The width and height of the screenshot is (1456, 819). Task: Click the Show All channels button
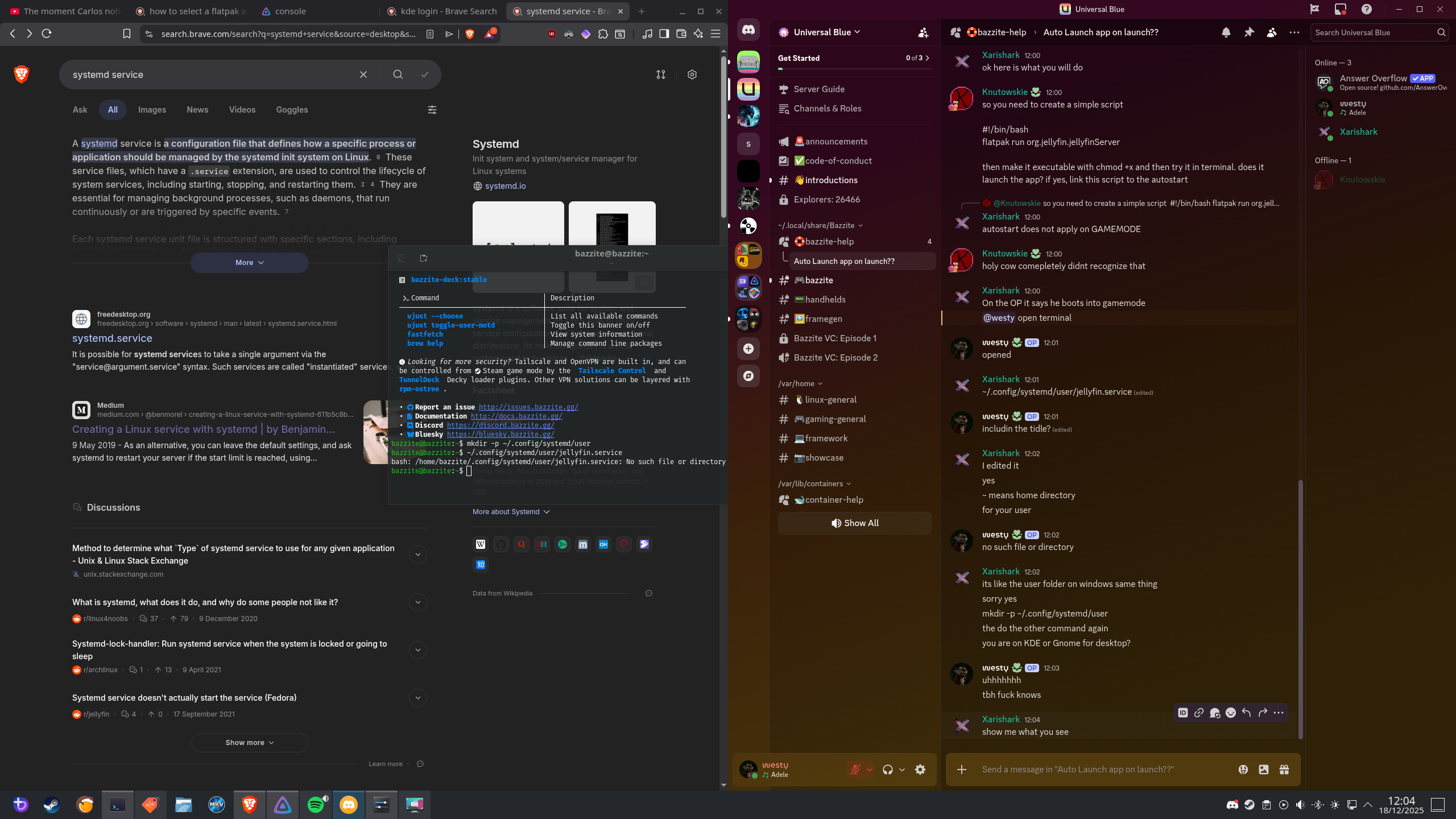(x=854, y=523)
